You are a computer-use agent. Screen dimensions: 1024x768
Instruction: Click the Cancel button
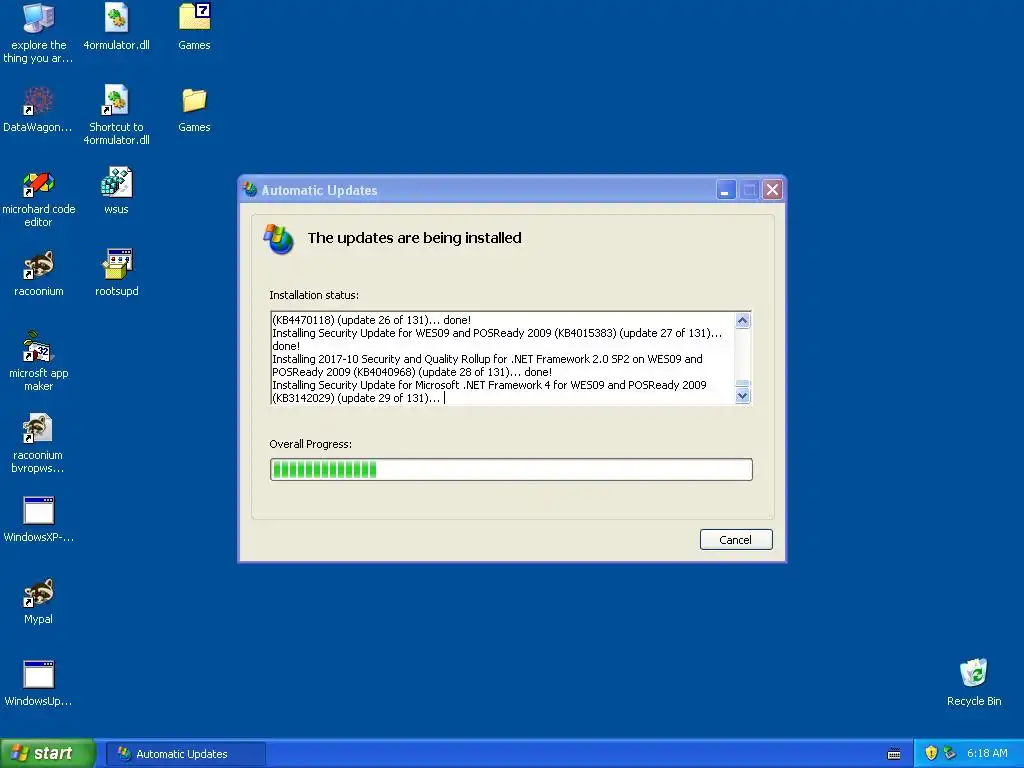point(736,539)
